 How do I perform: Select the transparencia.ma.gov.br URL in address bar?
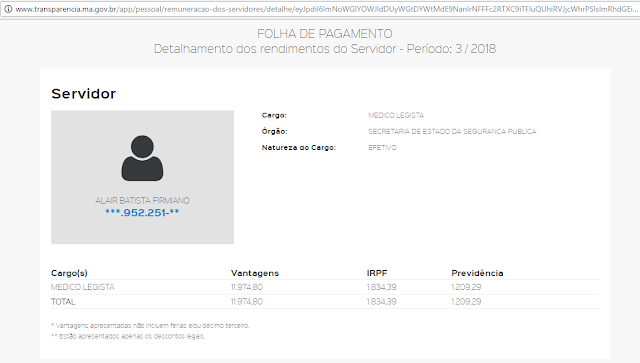click(x=327, y=9)
